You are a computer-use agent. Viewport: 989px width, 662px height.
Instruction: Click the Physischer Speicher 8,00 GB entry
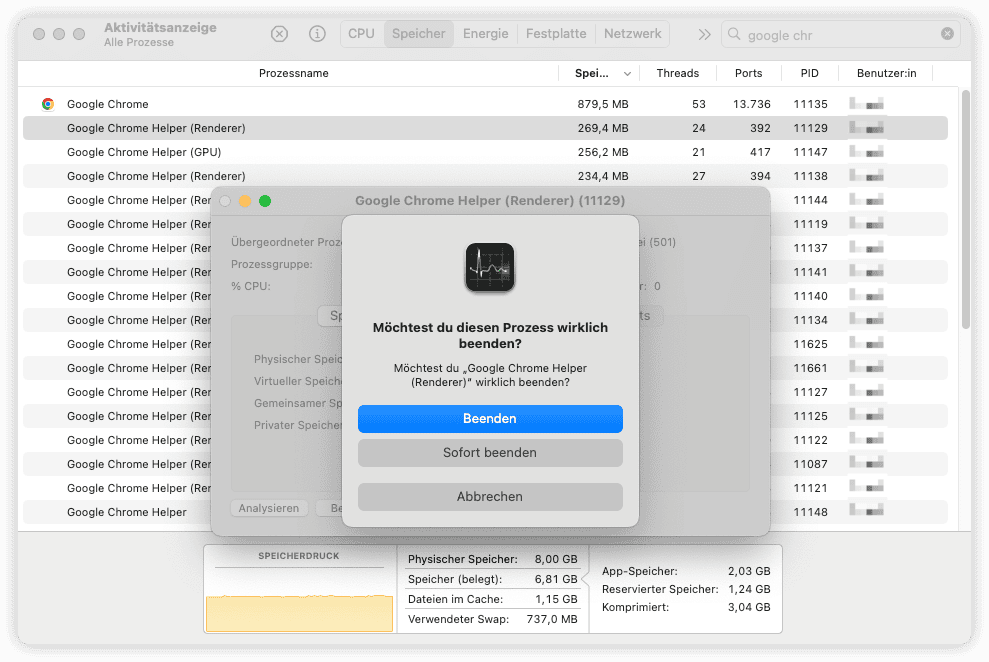493,559
